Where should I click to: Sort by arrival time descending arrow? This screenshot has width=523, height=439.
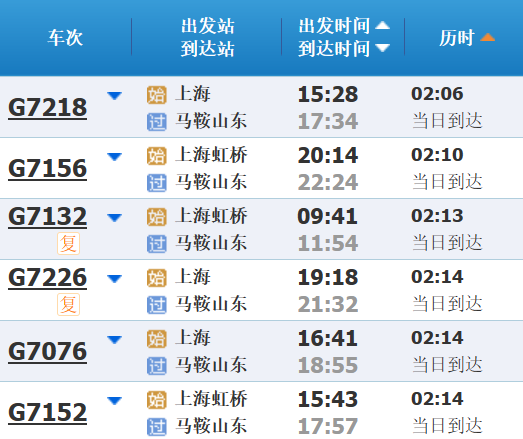(x=382, y=48)
